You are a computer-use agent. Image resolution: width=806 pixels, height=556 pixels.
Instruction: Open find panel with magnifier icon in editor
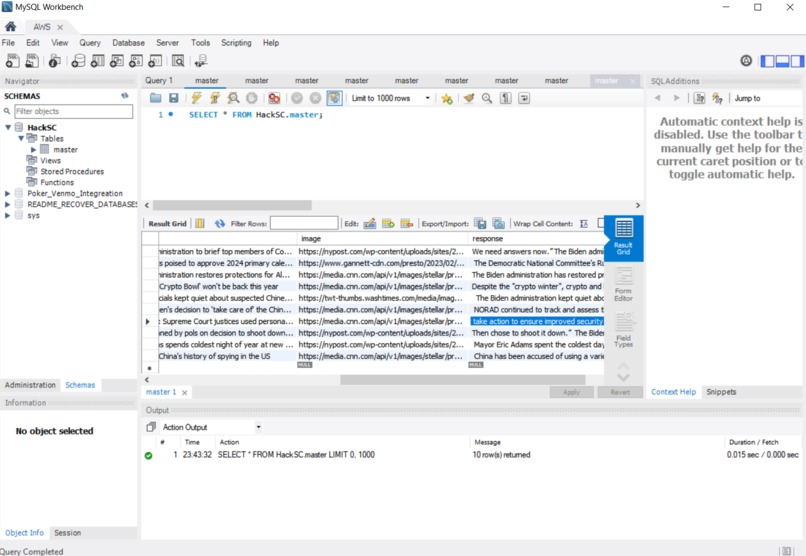487,98
